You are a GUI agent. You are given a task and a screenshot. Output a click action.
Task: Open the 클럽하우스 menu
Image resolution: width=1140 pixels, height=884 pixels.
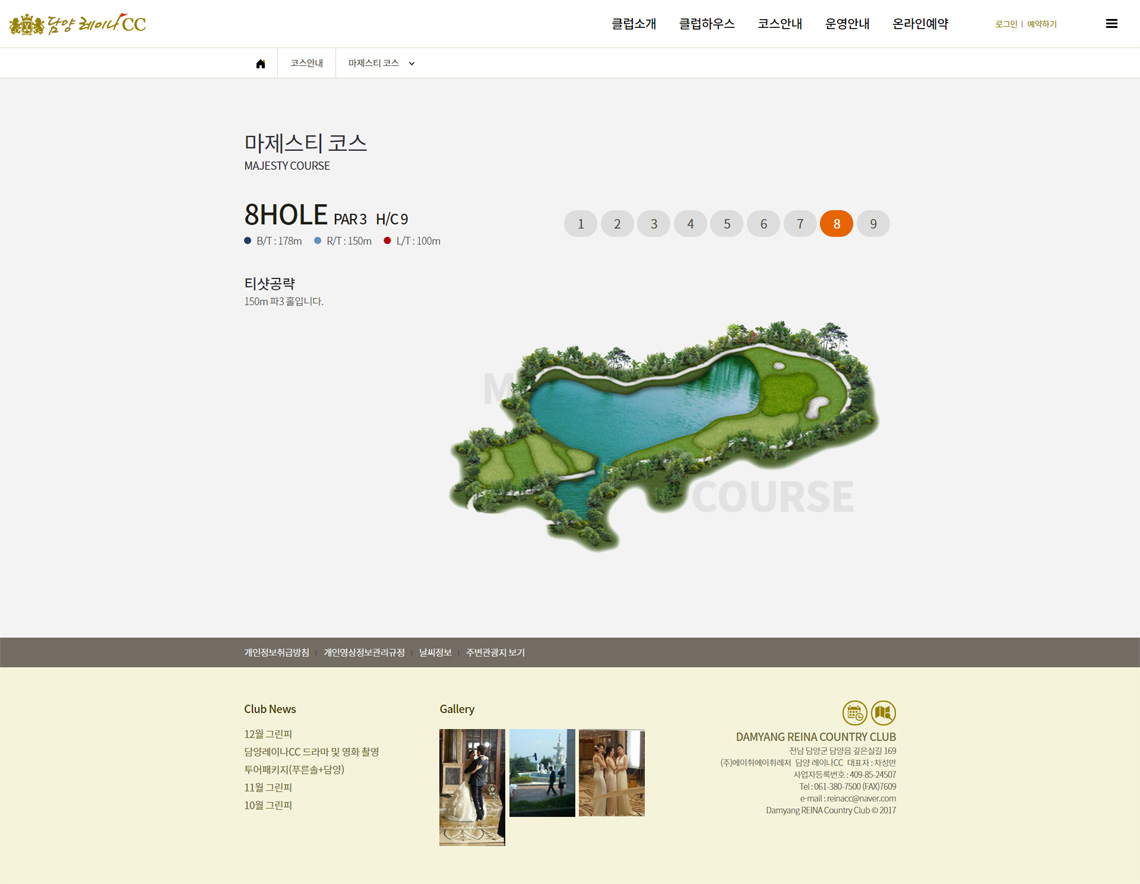pyautogui.click(x=707, y=24)
